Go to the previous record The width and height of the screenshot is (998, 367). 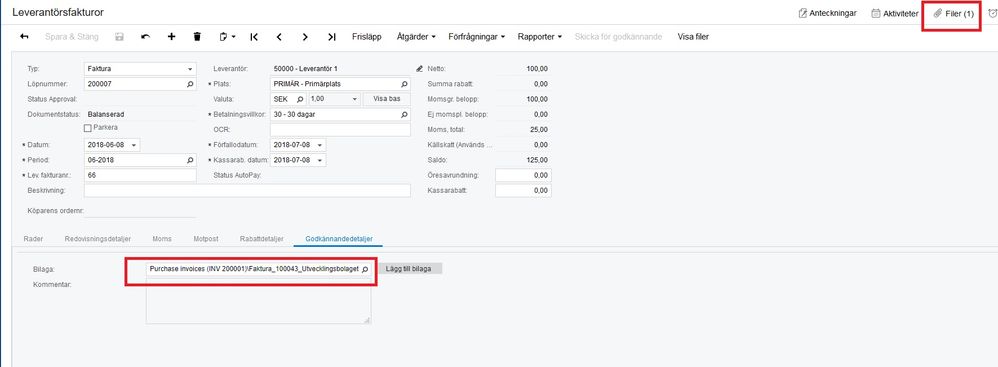(279, 37)
